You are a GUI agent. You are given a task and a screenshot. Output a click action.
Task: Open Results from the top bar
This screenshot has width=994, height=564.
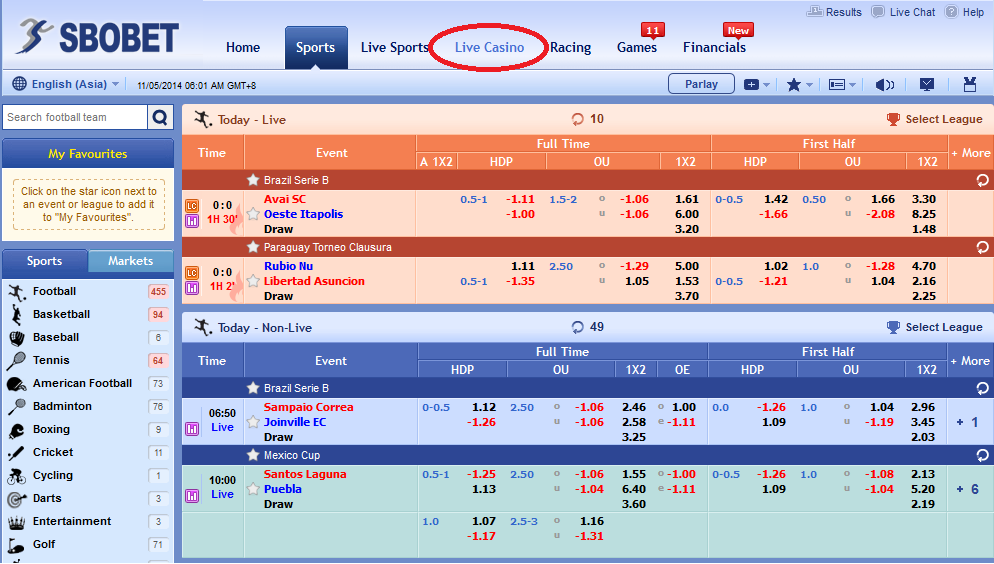834,12
